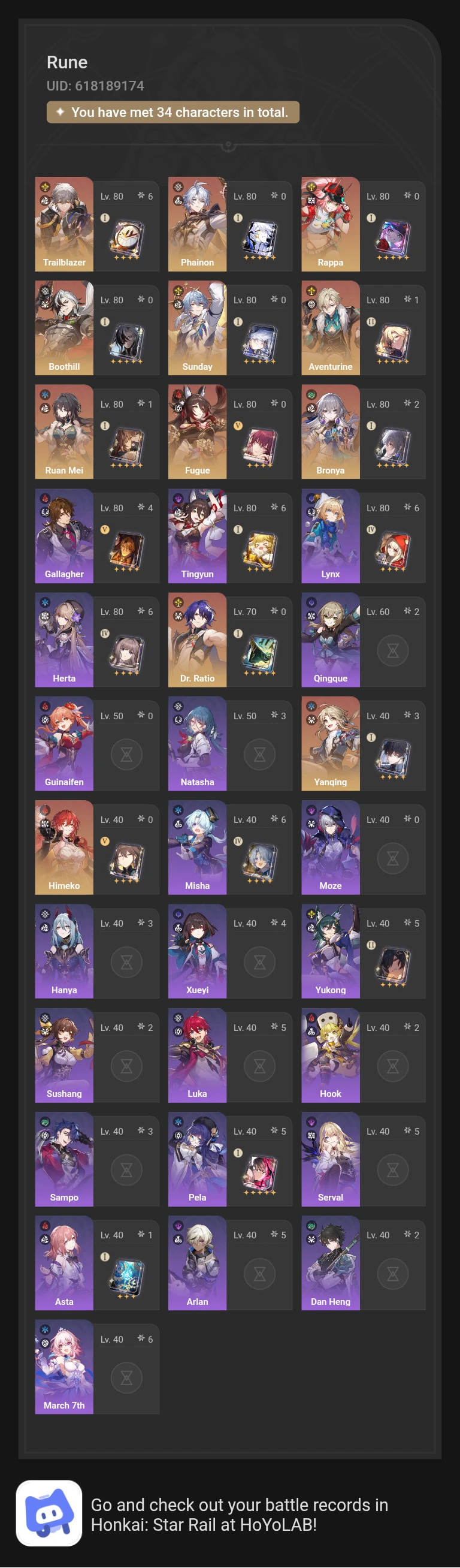This screenshot has height=1568, width=460.
Task: Click the Gallagher character portrait
Action: pos(64,536)
